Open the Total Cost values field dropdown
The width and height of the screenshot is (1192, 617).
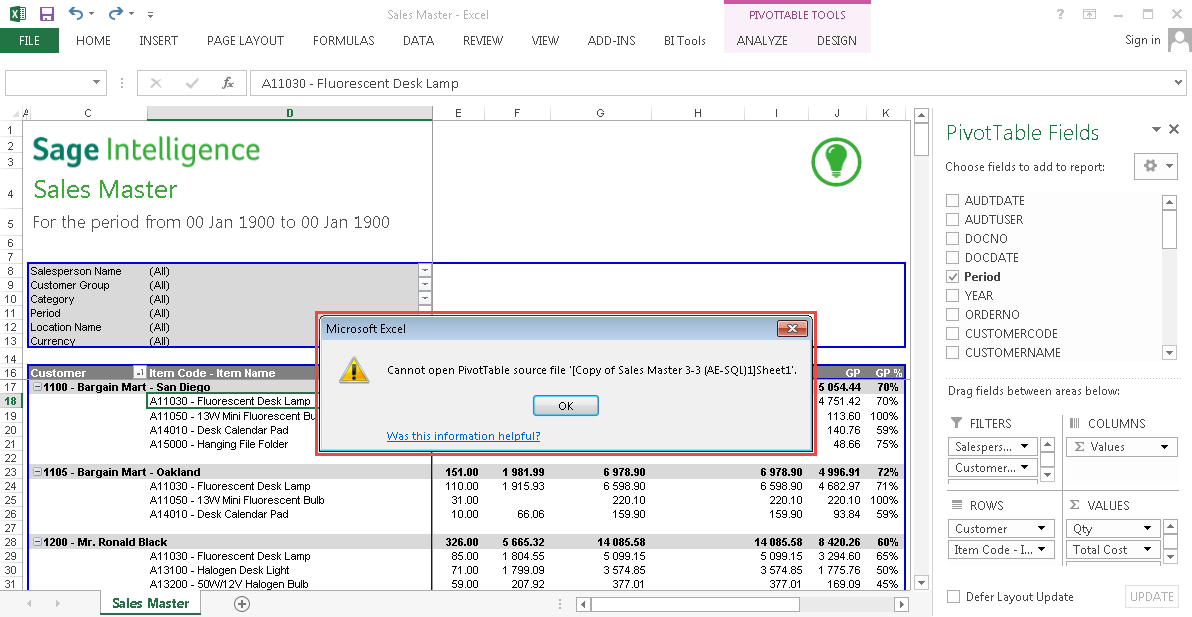tap(1147, 549)
